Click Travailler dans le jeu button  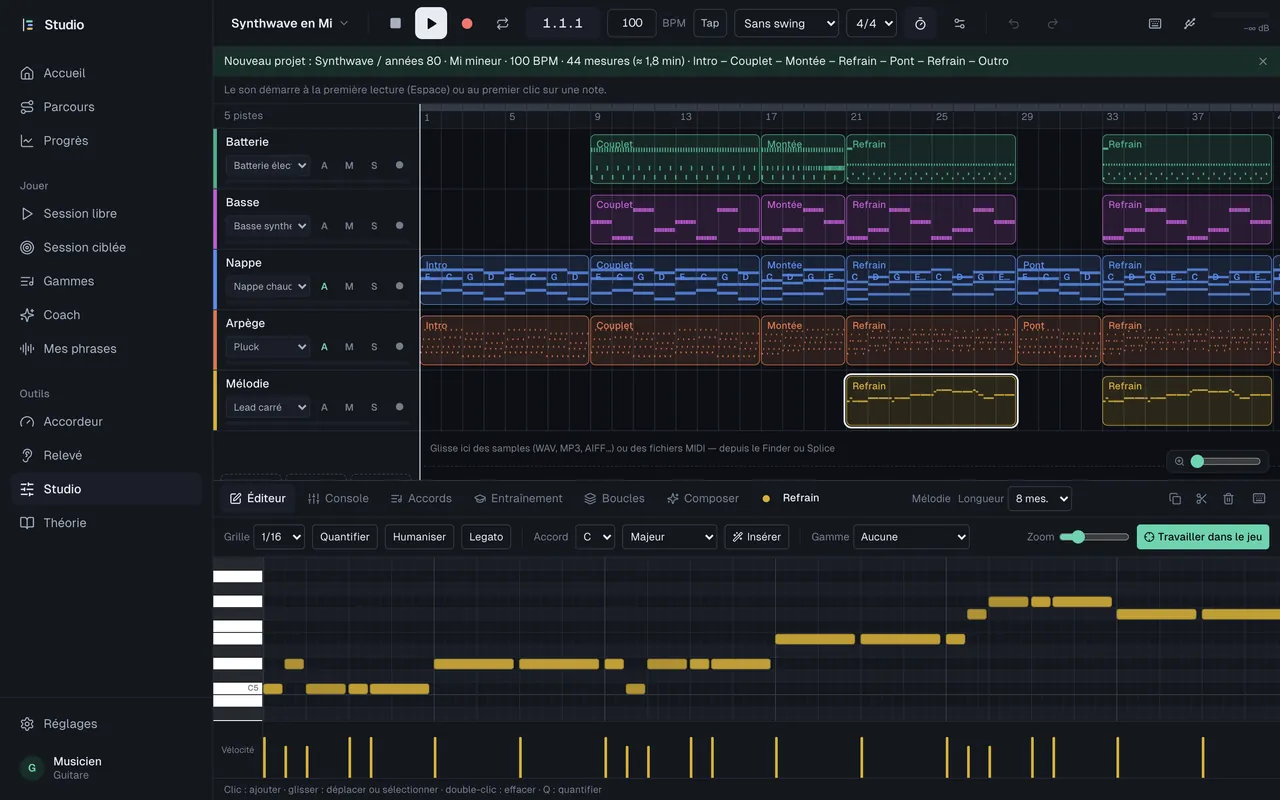click(x=1203, y=537)
